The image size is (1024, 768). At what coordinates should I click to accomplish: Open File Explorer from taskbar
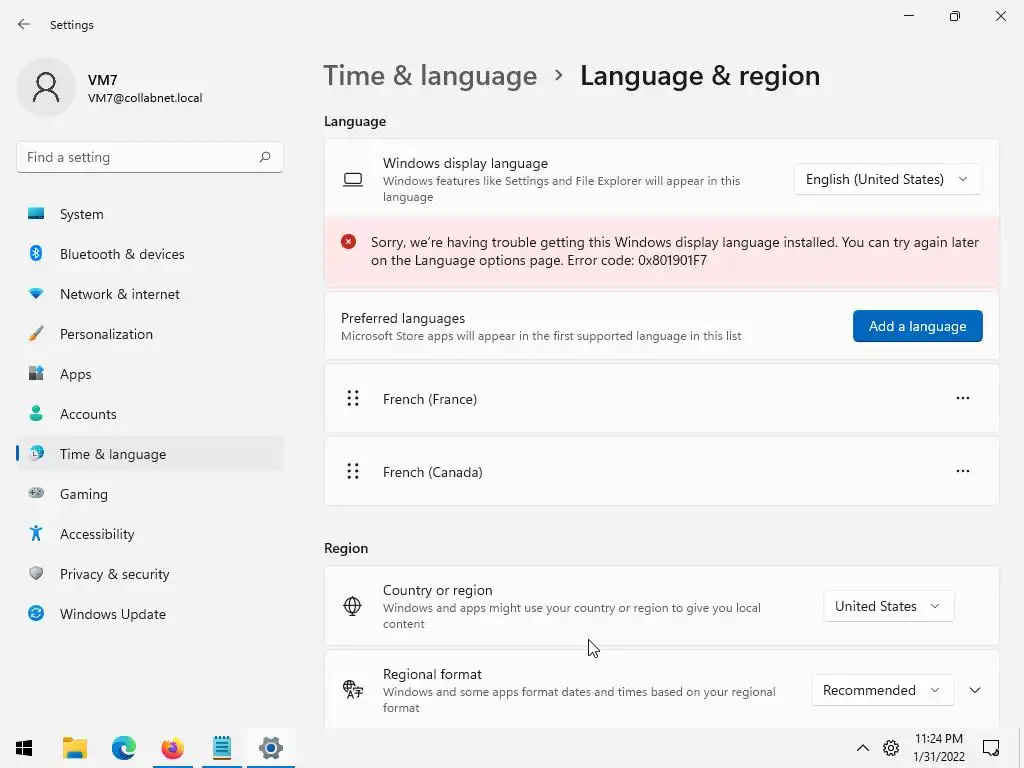[74, 748]
